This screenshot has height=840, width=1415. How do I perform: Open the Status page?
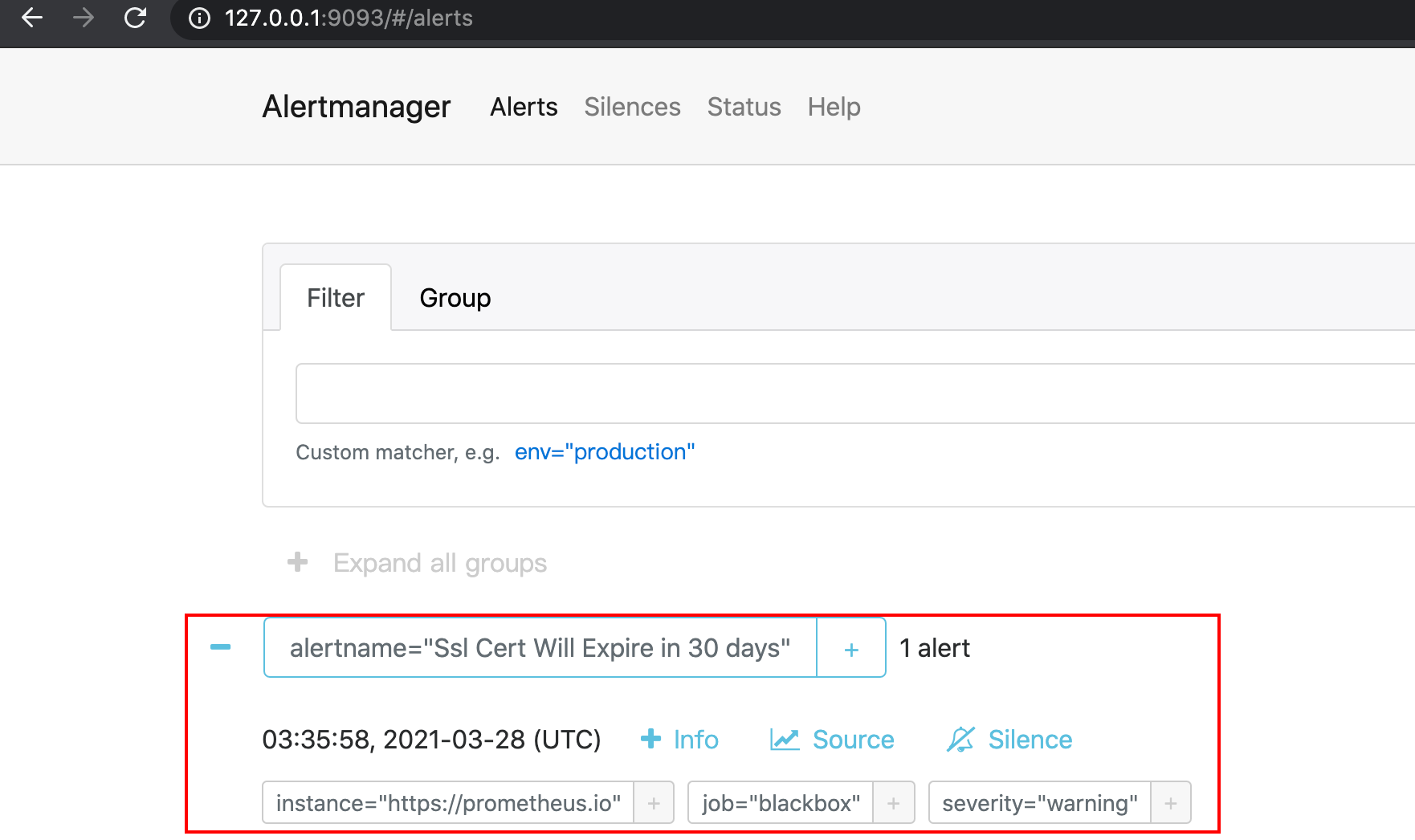(x=744, y=107)
